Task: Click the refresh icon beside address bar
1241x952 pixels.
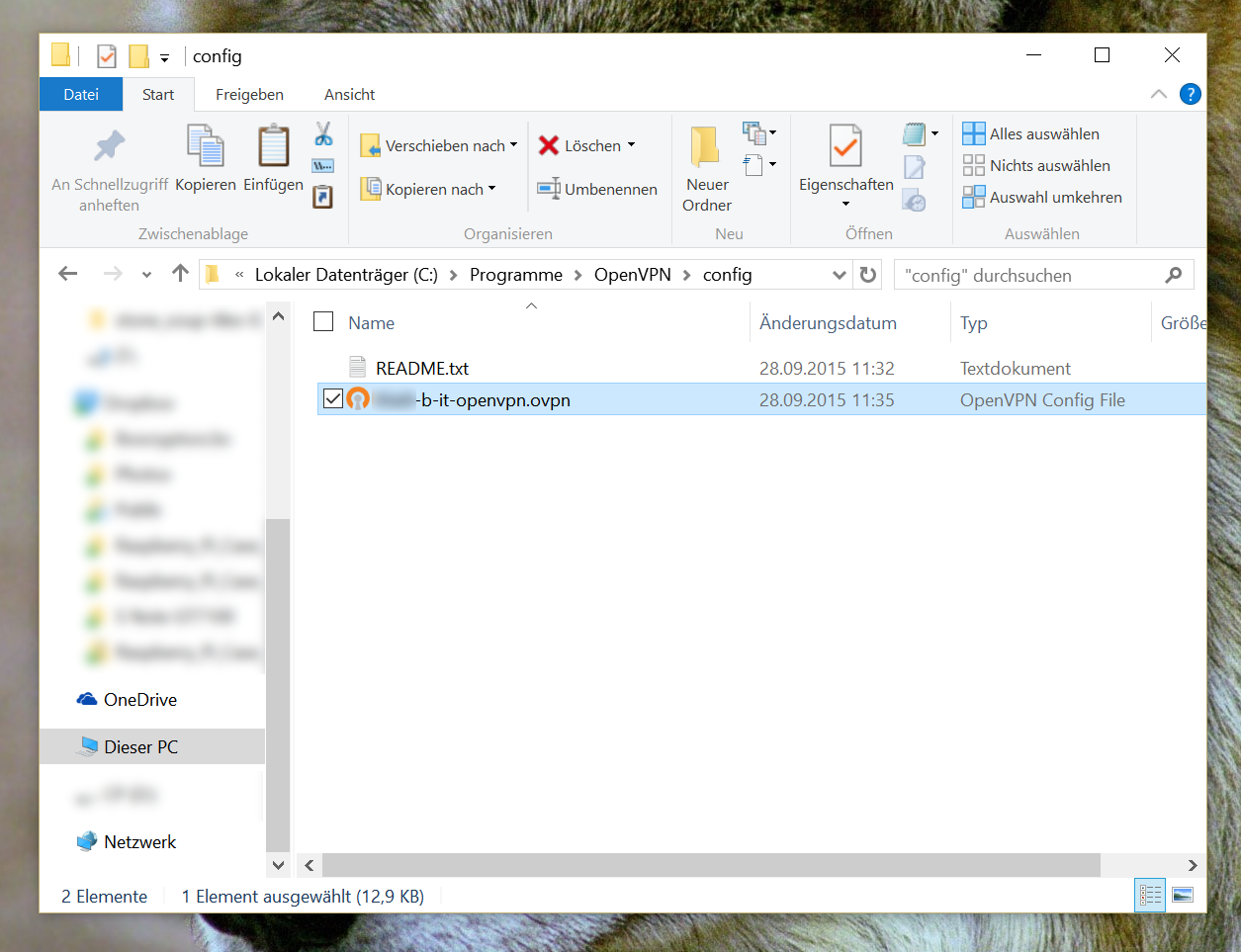Action: pyautogui.click(x=868, y=275)
